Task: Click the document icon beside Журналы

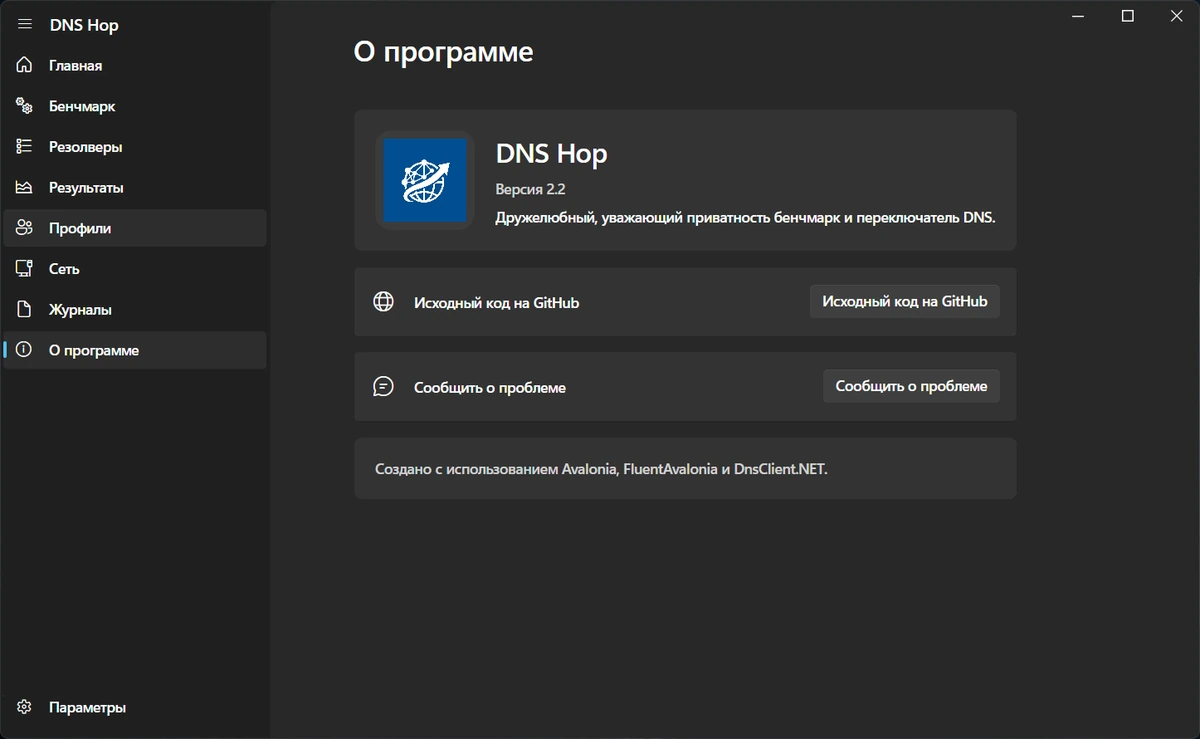Action: pos(25,310)
